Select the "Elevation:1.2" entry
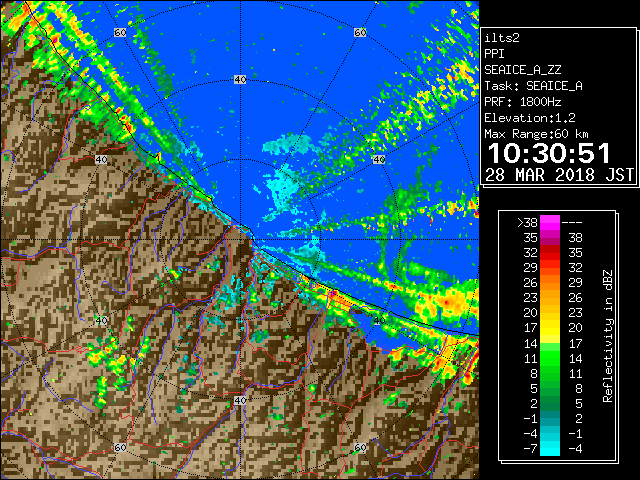Screen dimensions: 640x480 (530, 118)
